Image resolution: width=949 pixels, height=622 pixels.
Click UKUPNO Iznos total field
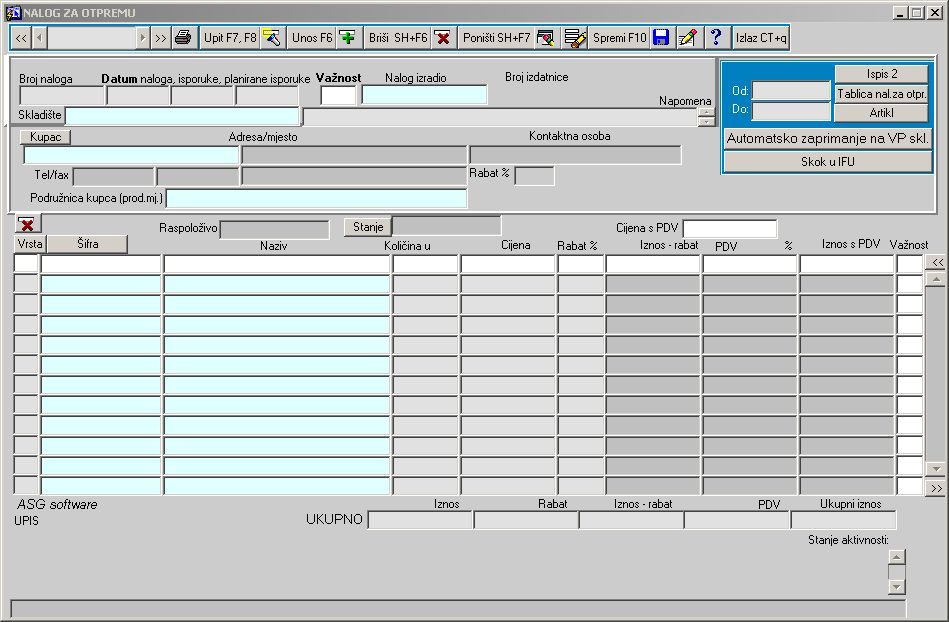(420, 520)
